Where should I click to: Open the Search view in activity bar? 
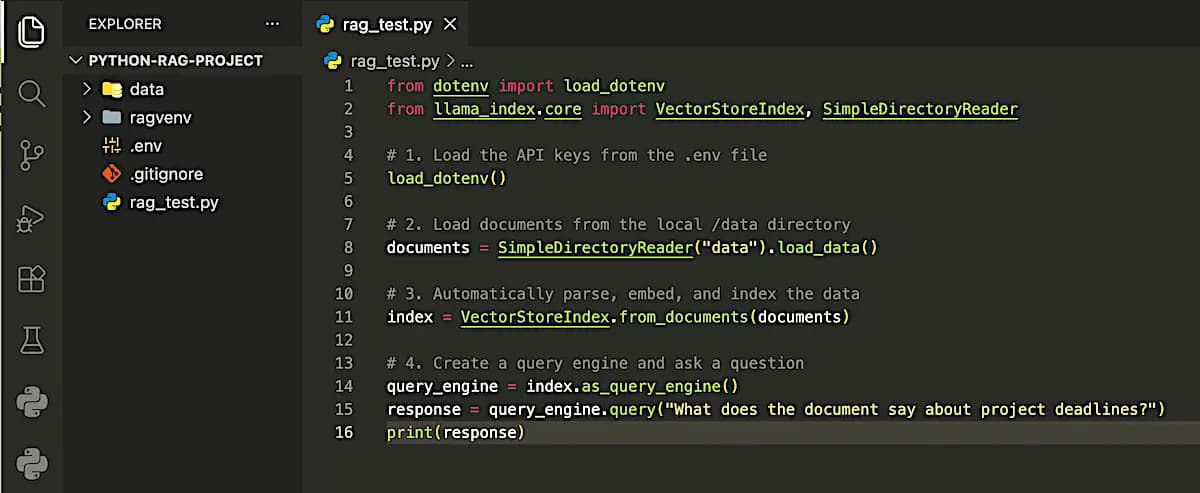tap(32, 94)
